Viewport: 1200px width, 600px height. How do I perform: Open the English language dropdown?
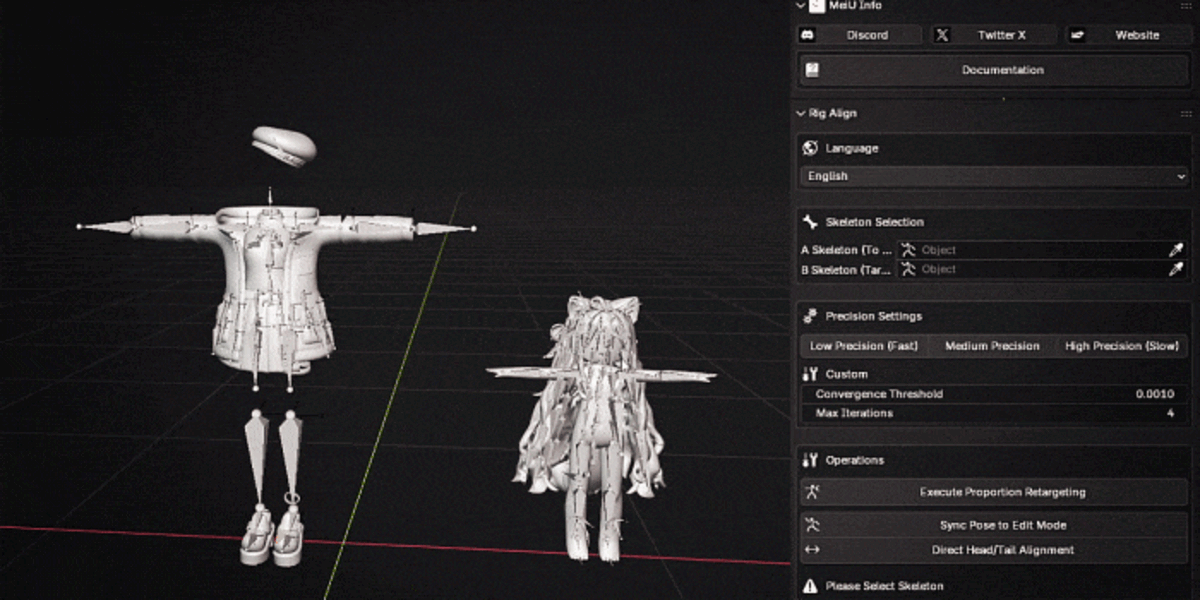(x=994, y=176)
